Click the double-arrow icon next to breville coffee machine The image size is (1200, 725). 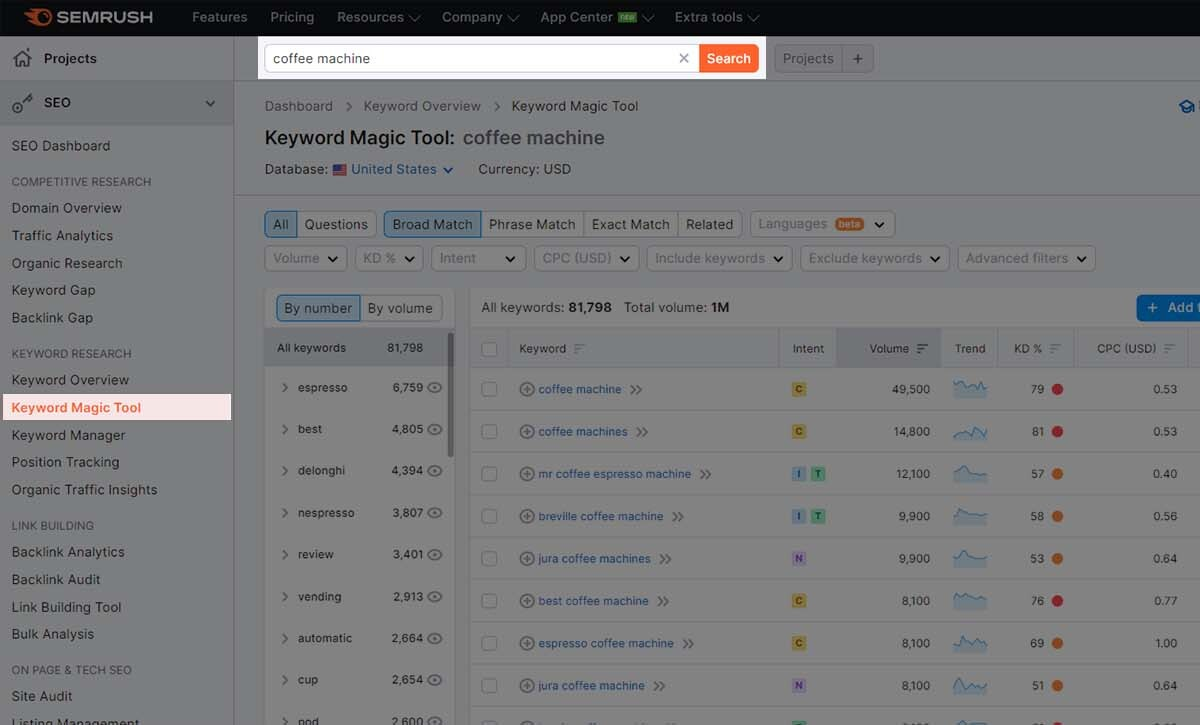[x=678, y=517]
